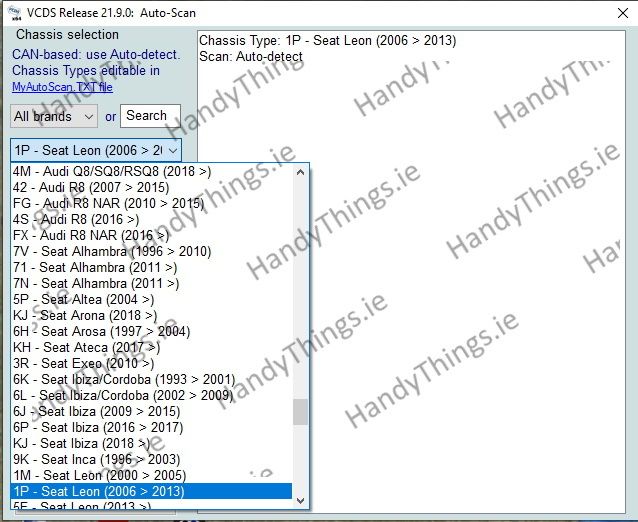Open the MyAutoScan.TXT file link
Screen dimensions: 638x522
pos(62,87)
